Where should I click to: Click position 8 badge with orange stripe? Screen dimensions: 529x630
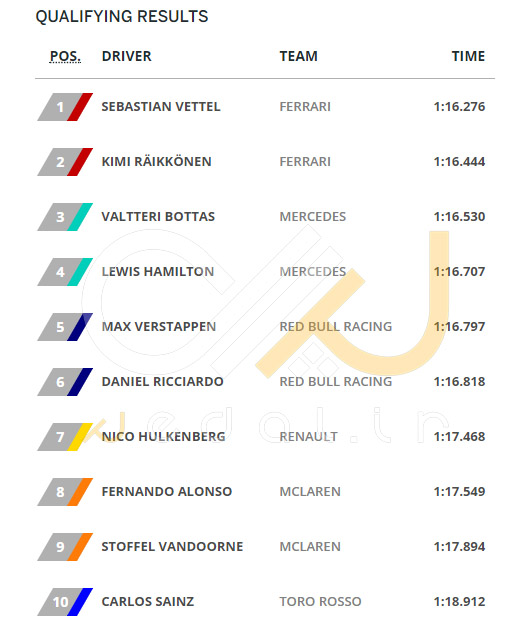[x=65, y=492]
